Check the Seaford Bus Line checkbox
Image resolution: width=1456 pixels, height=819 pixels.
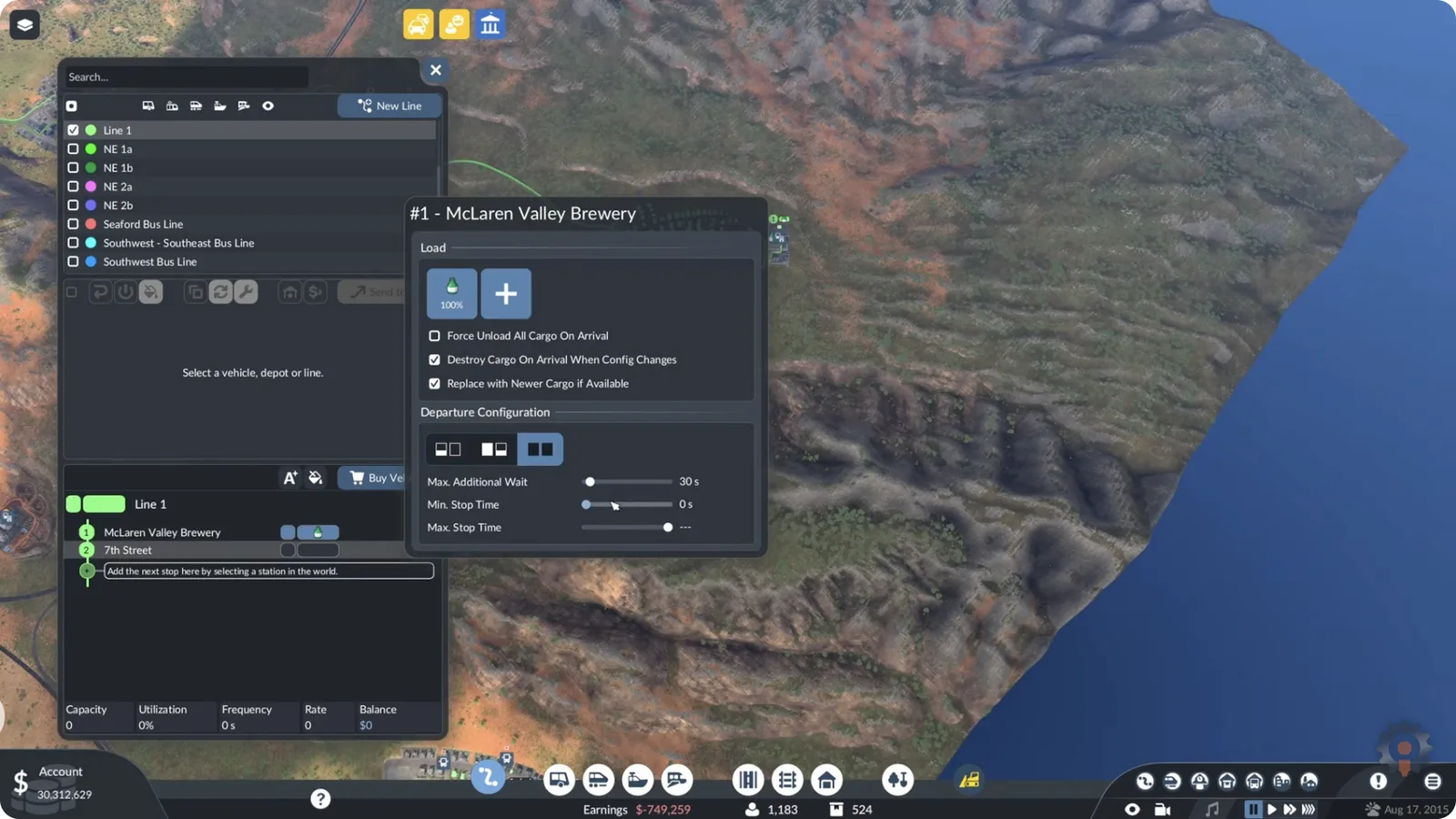pyautogui.click(x=73, y=224)
